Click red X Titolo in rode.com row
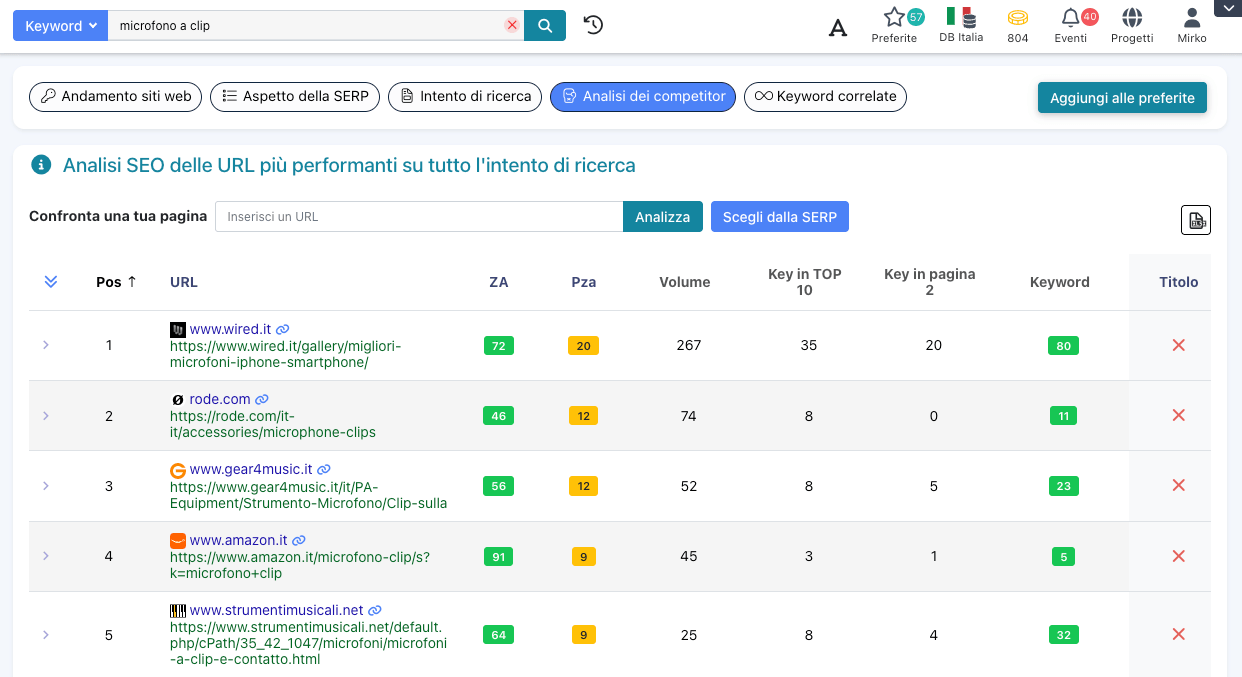The height and width of the screenshot is (677, 1242). coord(1178,416)
